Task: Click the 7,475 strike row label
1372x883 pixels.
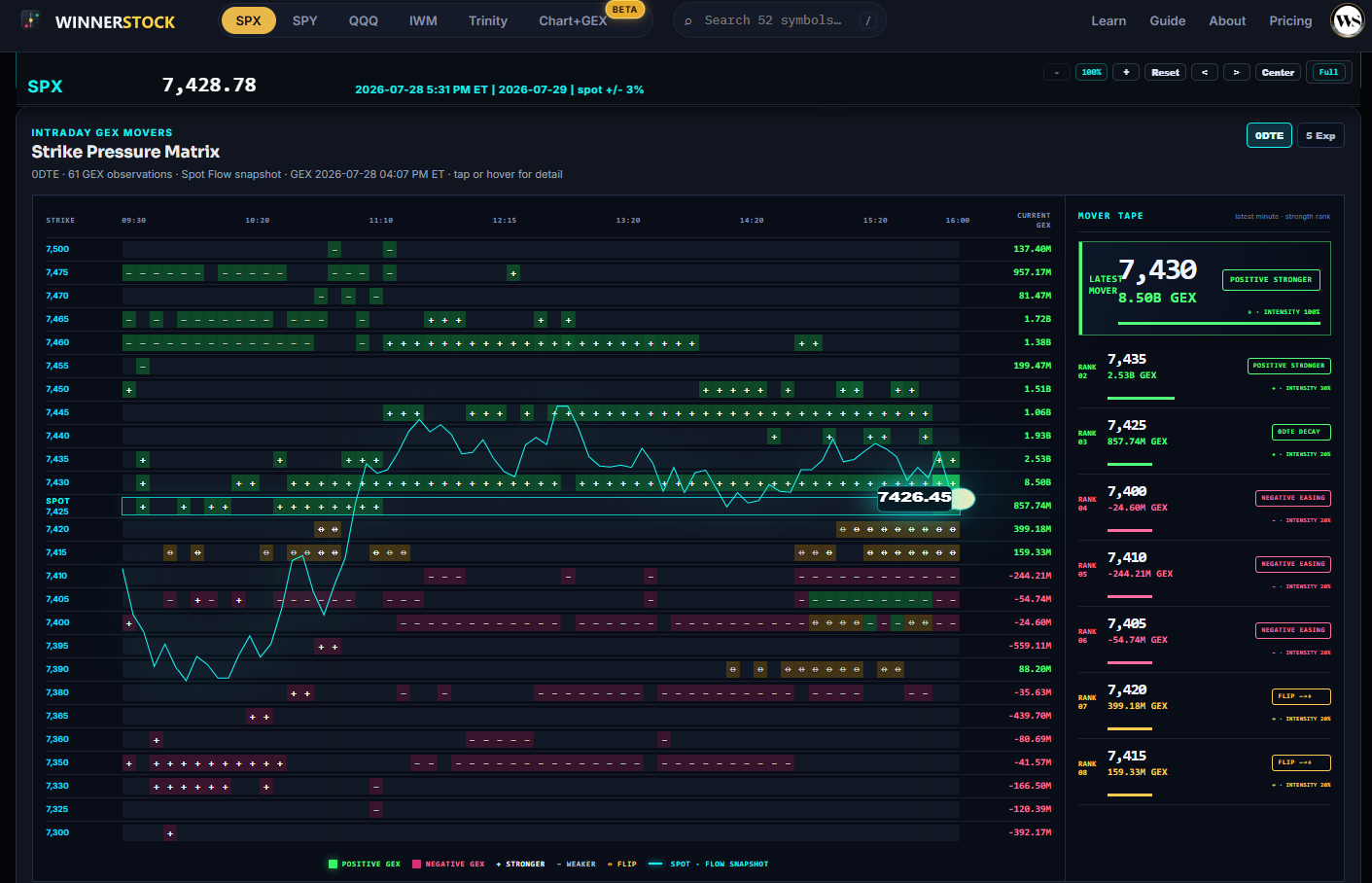Action: [x=57, y=272]
